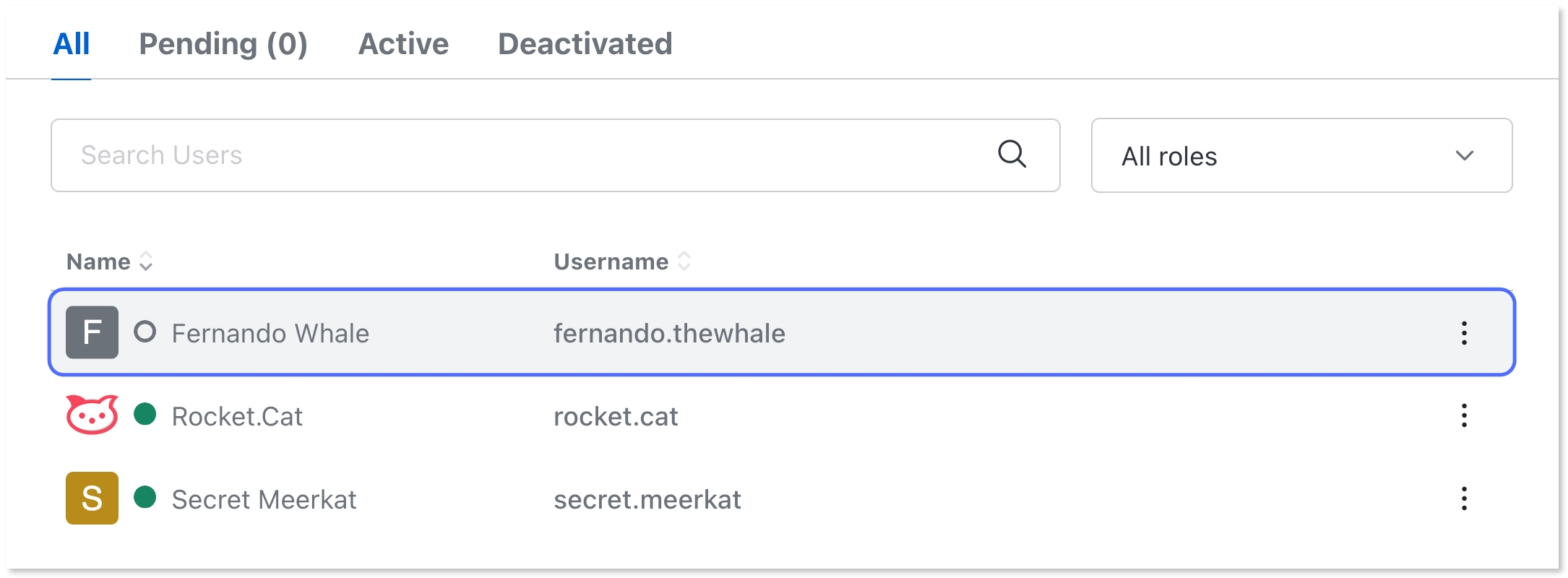Viewport: 1568px width, 578px height.
Task: Sort users by Name column
Action: coord(109,262)
